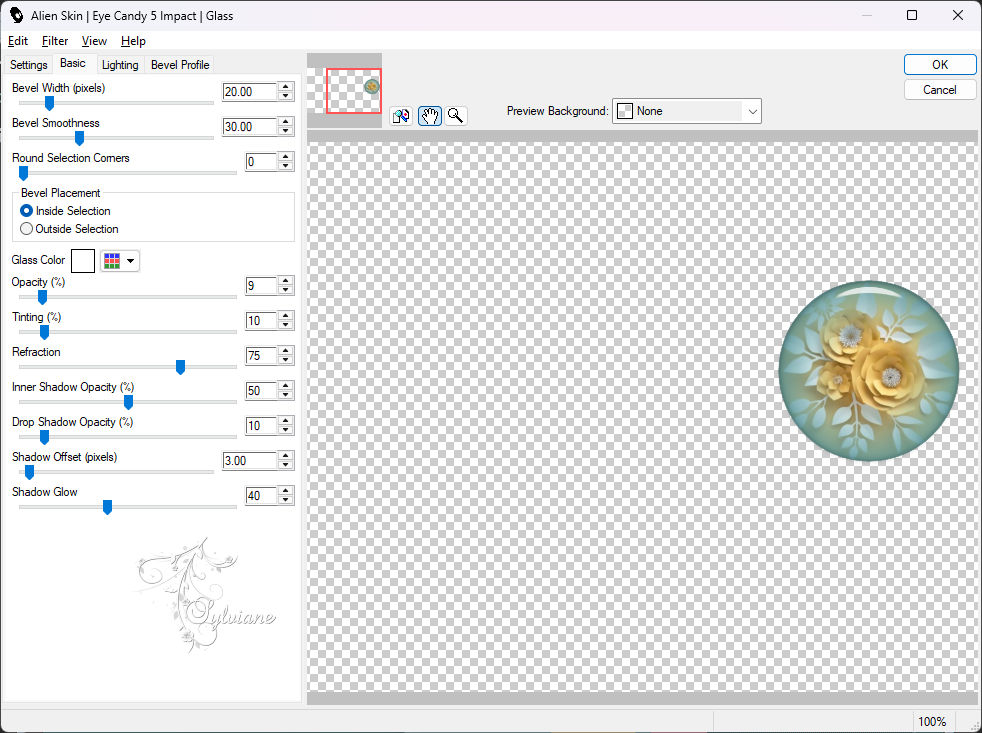Click the Drop Shadow Opacity value field
The width and height of the screenshot is (982, 733).
[x=261, y=426]
